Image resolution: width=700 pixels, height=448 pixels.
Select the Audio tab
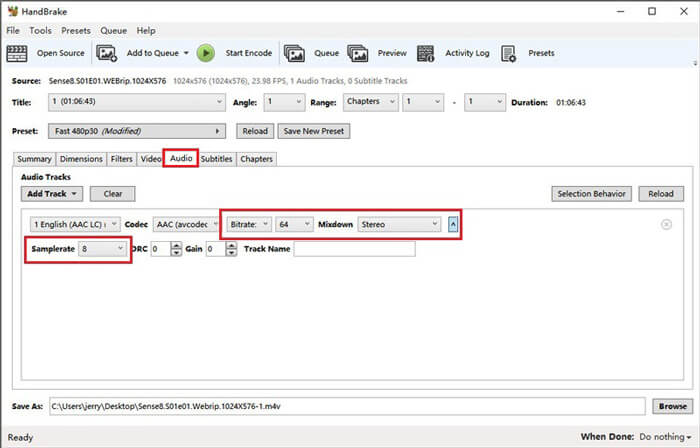(181, 158)
